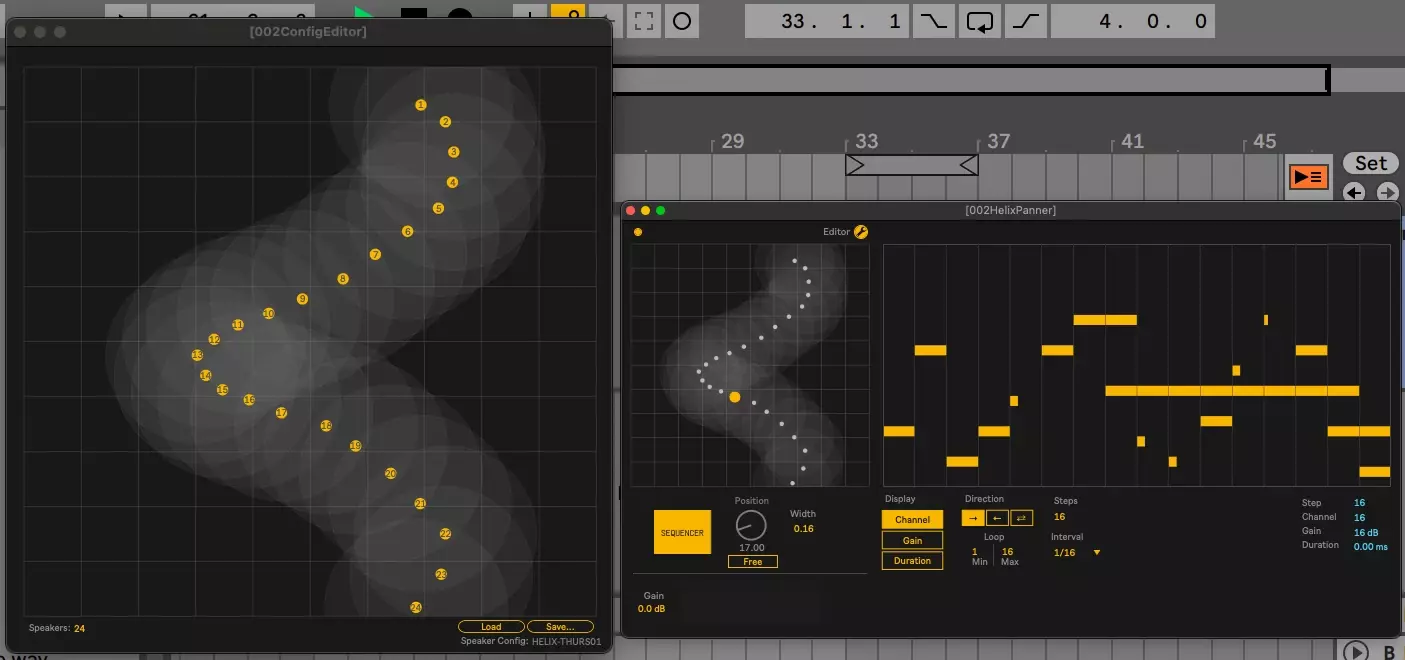Click the Save speaker config button
The width and height of the screenshot is (1405, 660).
click(560, 627)
